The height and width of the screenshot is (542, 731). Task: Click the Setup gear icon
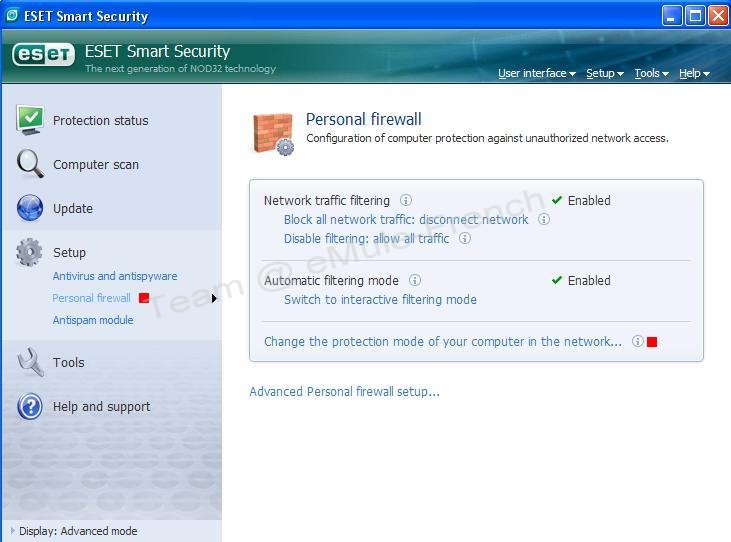tap(29, 252)
